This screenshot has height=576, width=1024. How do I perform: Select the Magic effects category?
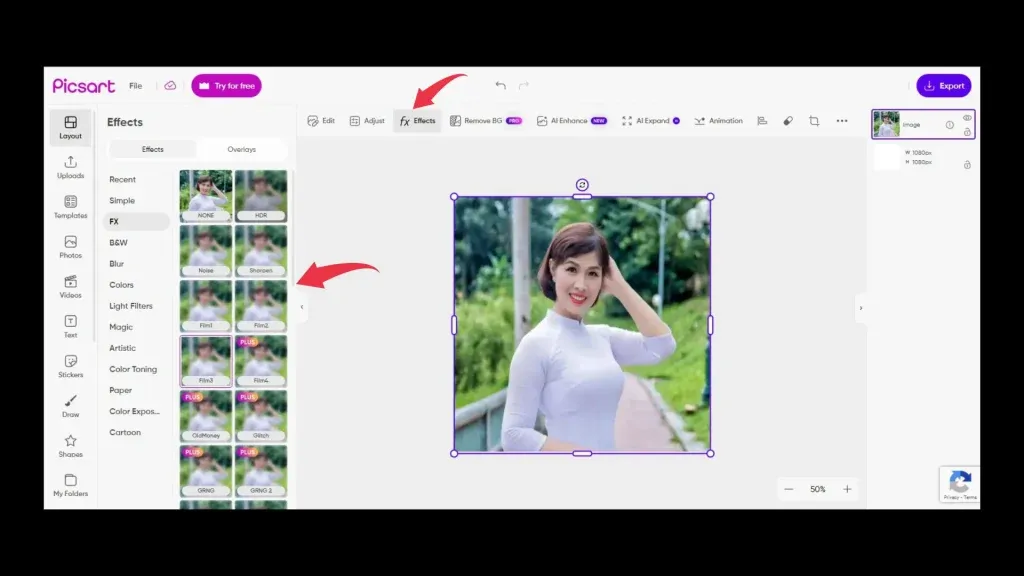(x=121, y=327)
